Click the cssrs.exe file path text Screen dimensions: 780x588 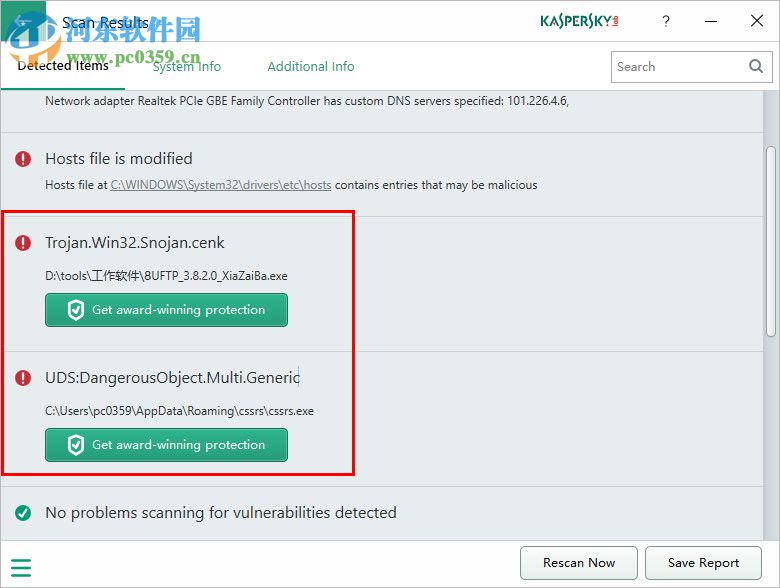click(179, 411)
